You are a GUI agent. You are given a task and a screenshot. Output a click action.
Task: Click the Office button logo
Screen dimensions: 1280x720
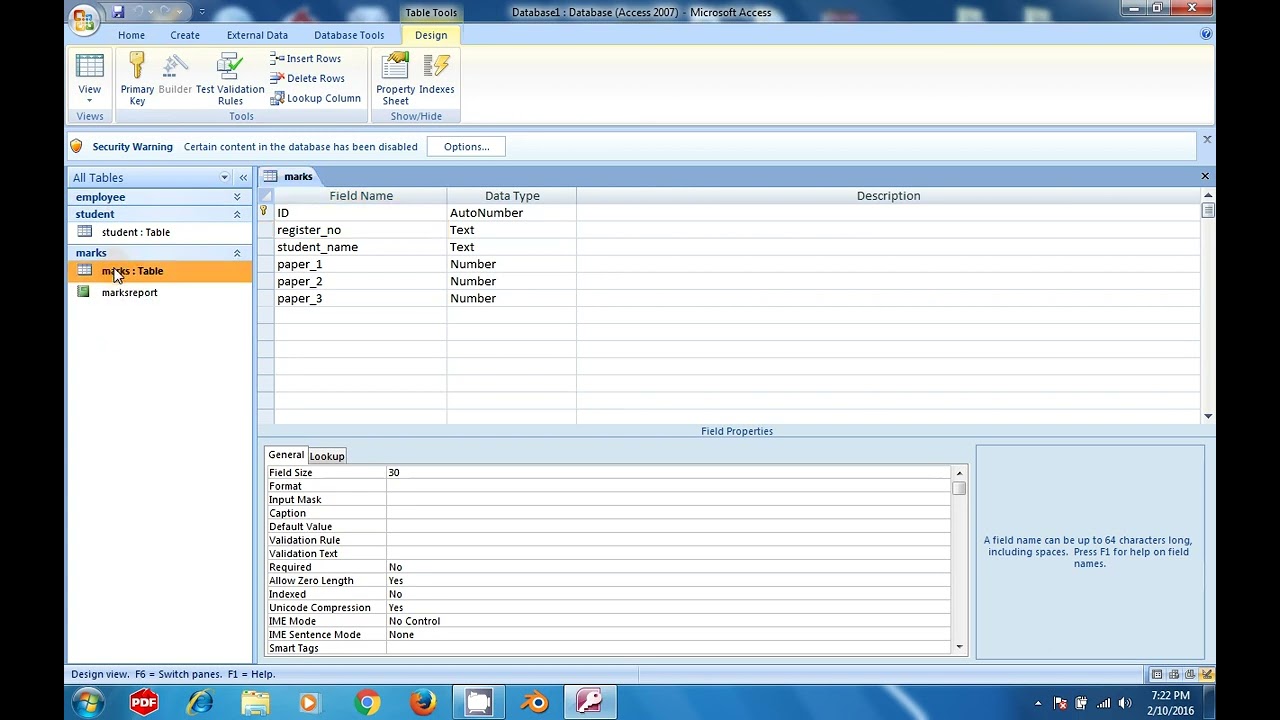tap(86, 18)
